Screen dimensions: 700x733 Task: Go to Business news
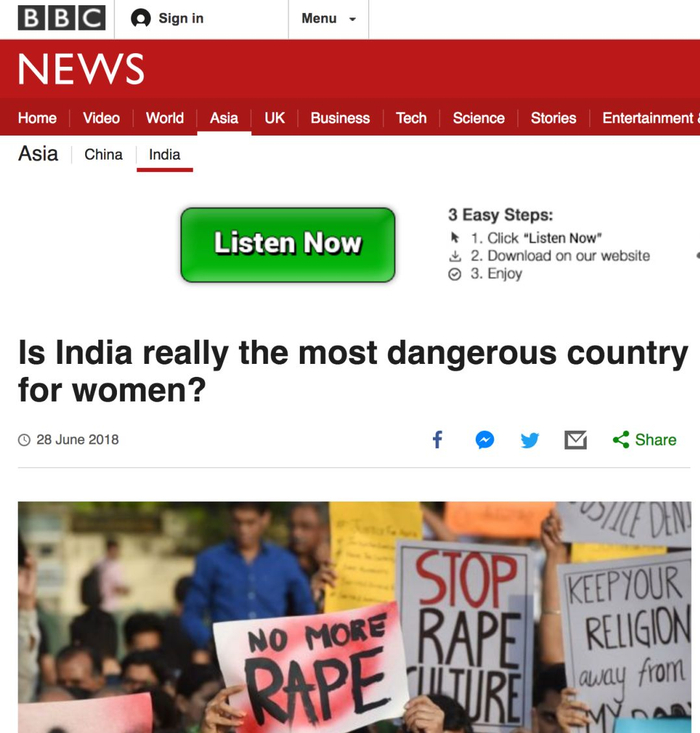click(x=340, y=118)
